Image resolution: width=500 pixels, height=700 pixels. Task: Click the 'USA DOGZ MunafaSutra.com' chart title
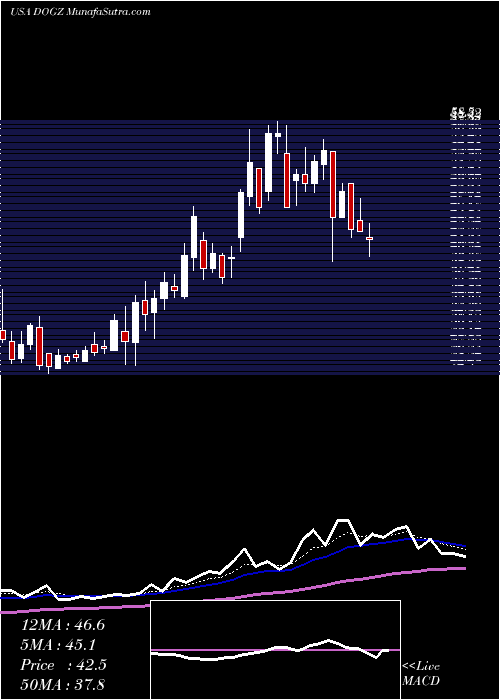80,12
